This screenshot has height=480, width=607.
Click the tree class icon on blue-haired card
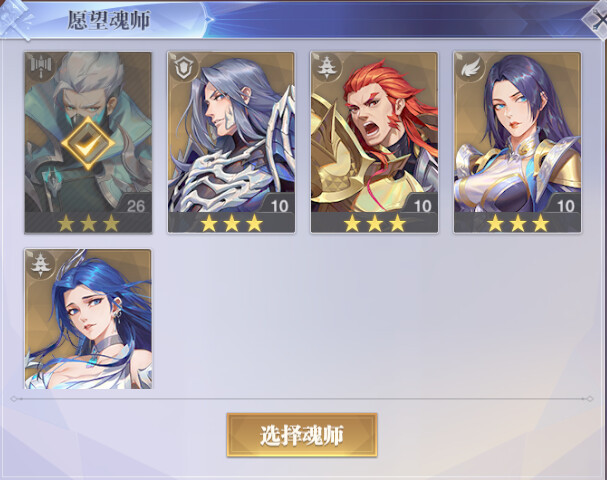click(39, 264)
